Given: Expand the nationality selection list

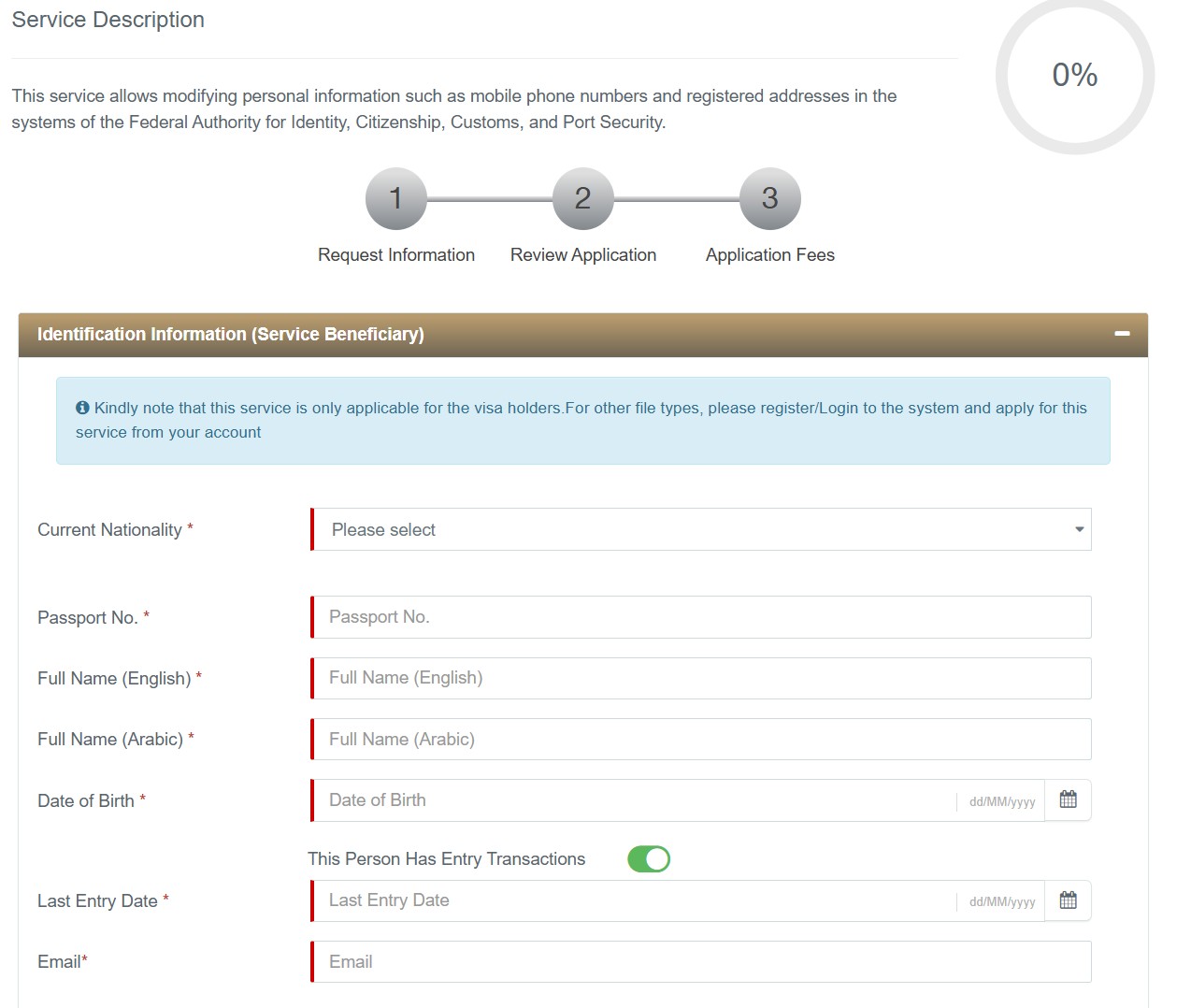Looking at the screenshot, I should [701, 529].
